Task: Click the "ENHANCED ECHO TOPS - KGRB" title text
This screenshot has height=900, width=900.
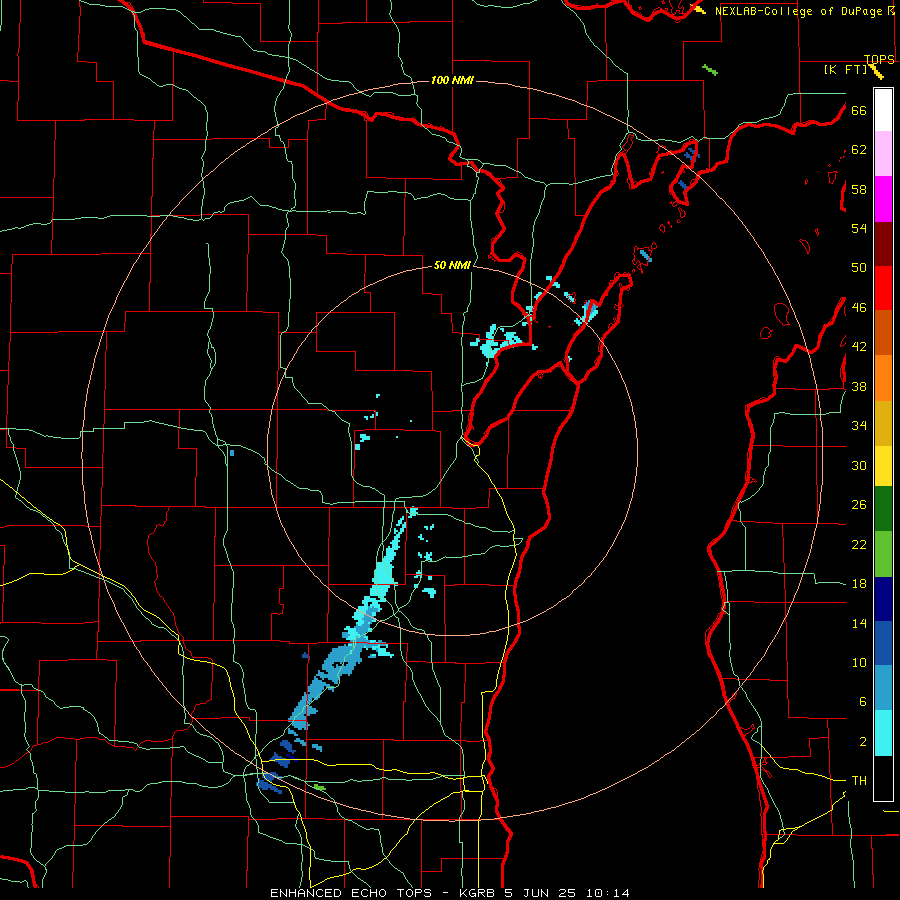Action: tap(382, 893)
